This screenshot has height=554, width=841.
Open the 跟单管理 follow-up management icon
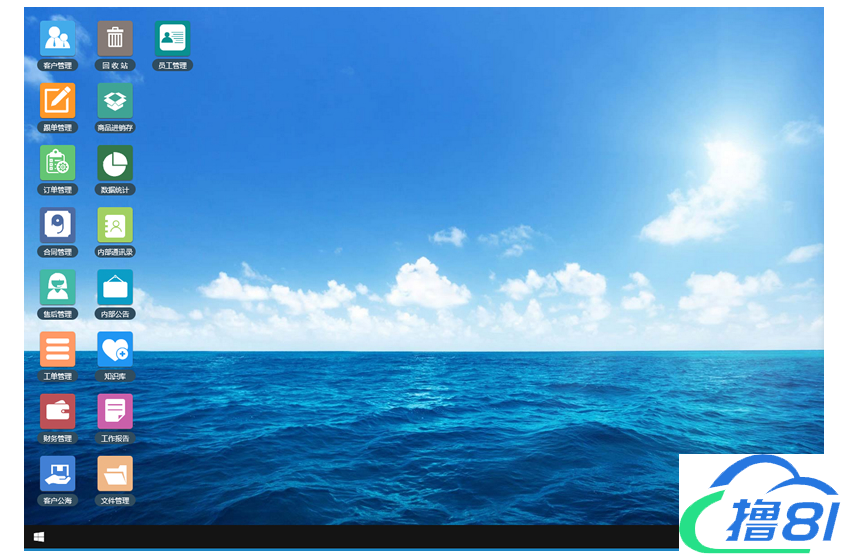[x=57, y=101]
